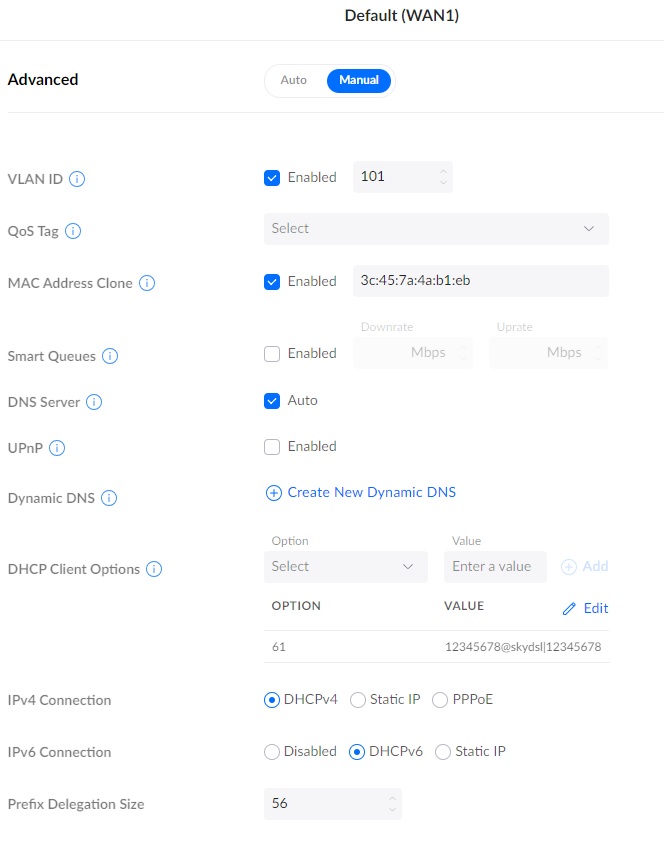Increment VLAN ID with the stepper up arrow
The image size is (671, 856).
[x=443, y=171]
